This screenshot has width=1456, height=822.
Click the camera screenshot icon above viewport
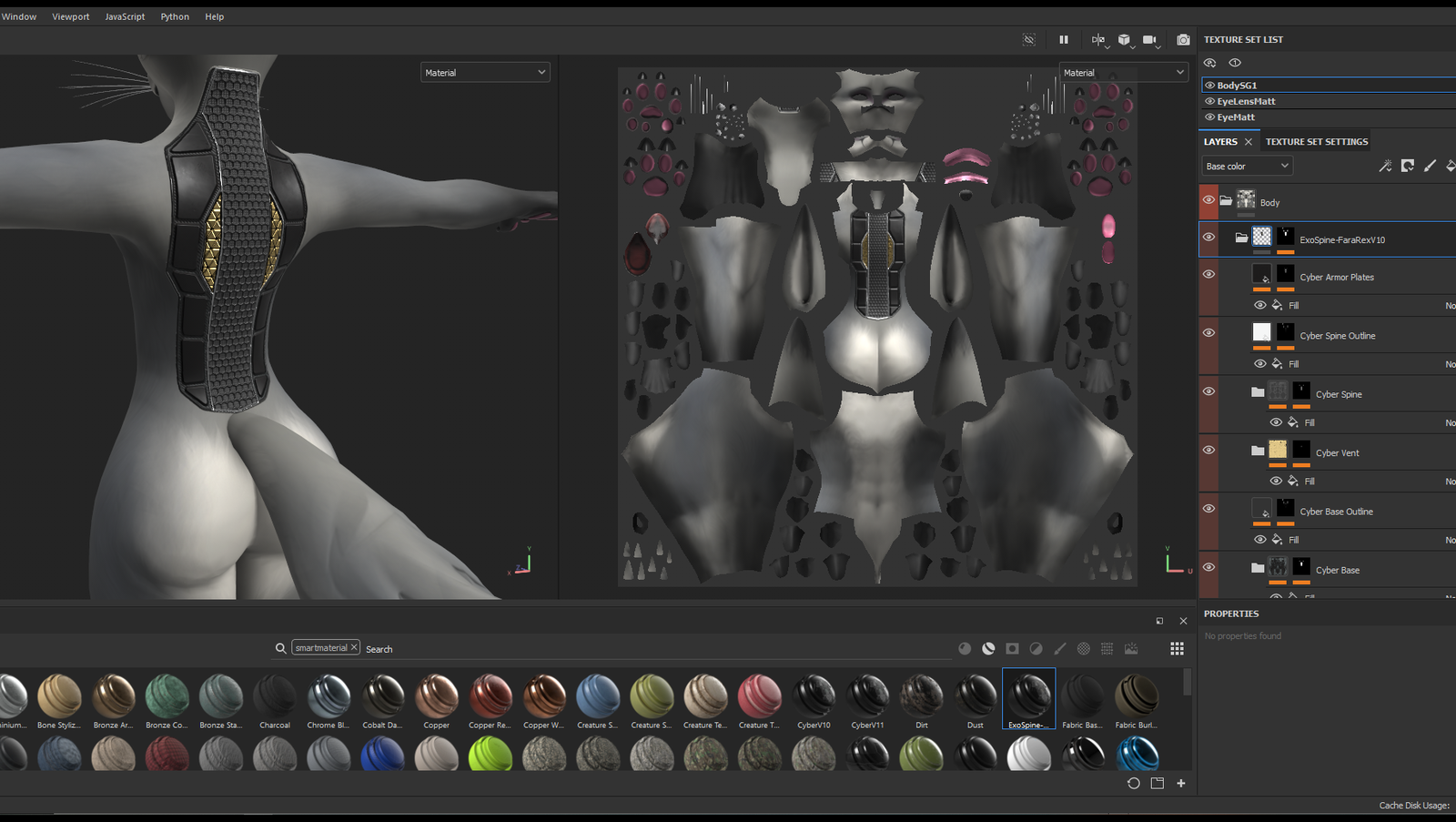[1183, 40]
